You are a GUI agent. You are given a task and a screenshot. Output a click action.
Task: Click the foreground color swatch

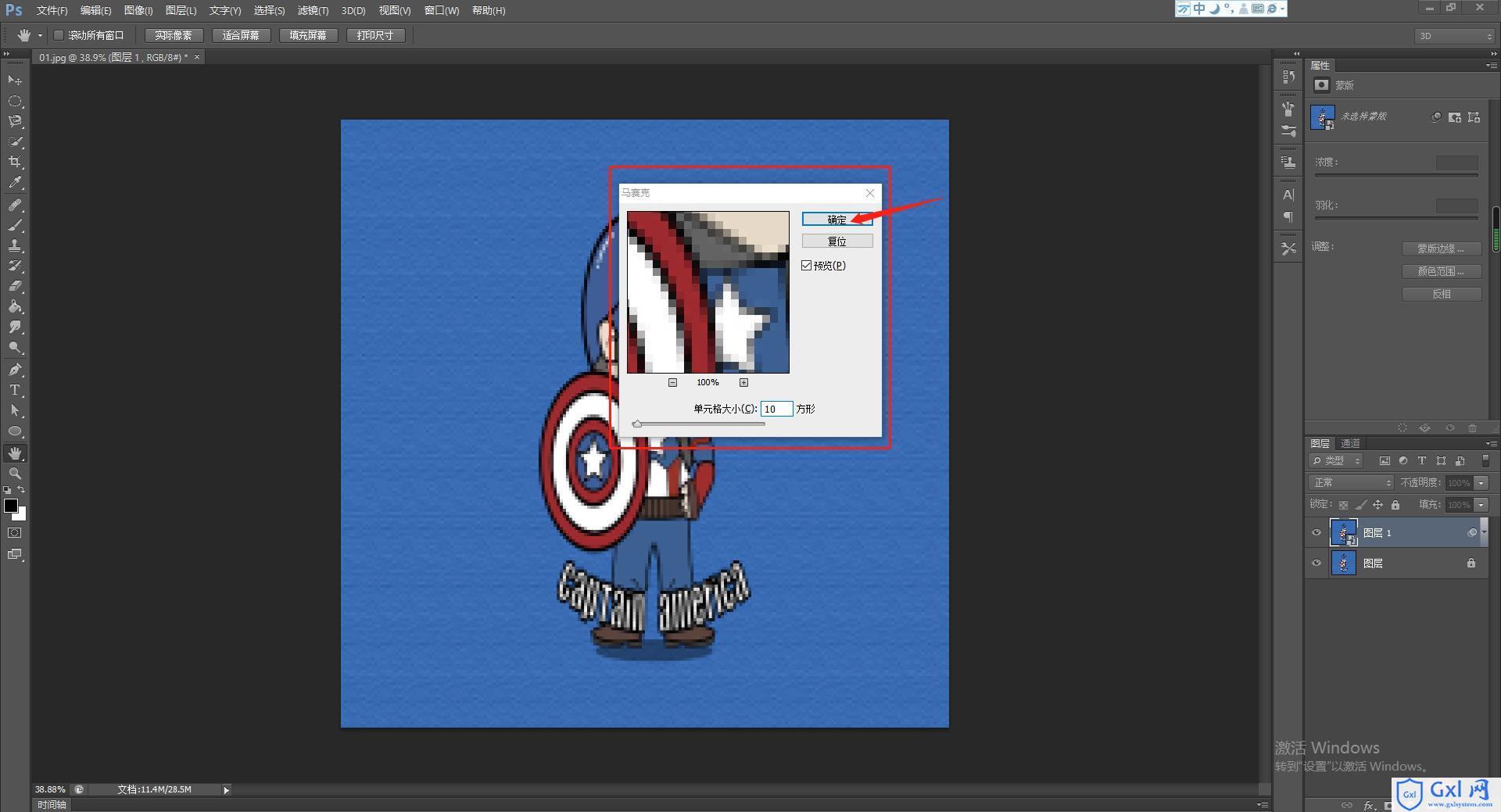click(11, 506)
